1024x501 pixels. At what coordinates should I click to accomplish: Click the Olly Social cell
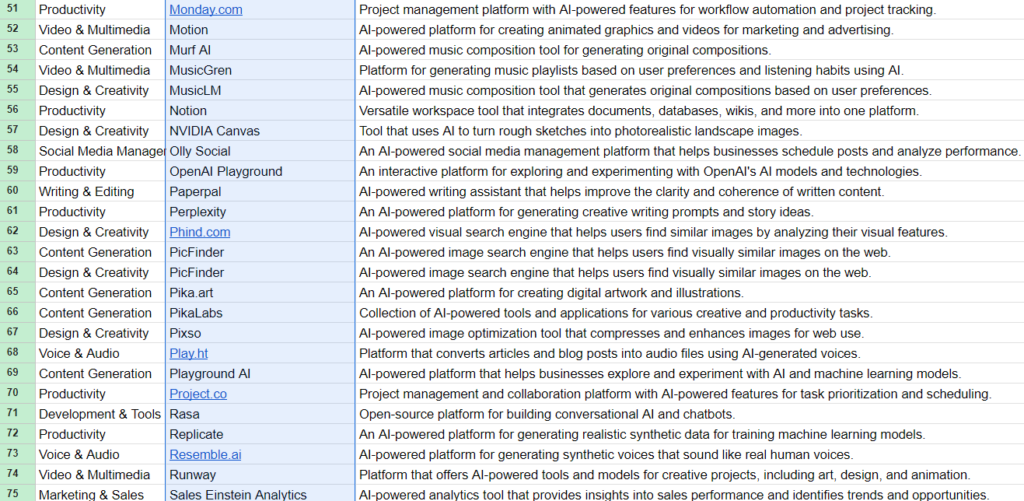(x=261, y=152)
